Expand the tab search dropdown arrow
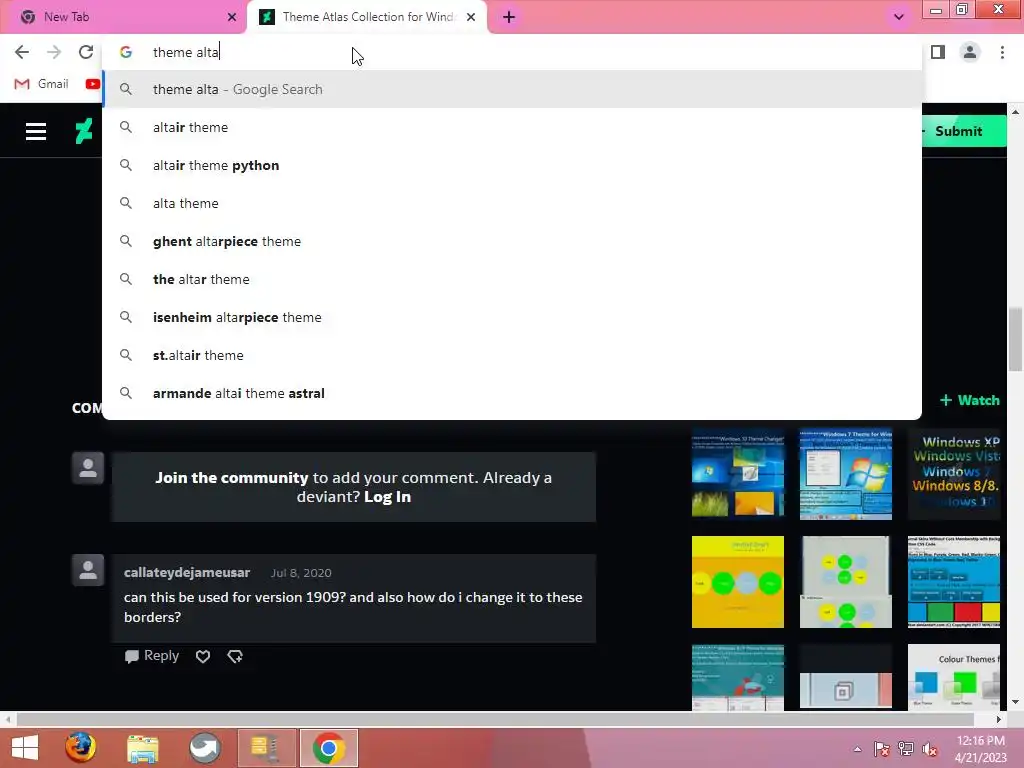Image resolution: width=1024 pixels, height=768 pixels. point(899,17)
